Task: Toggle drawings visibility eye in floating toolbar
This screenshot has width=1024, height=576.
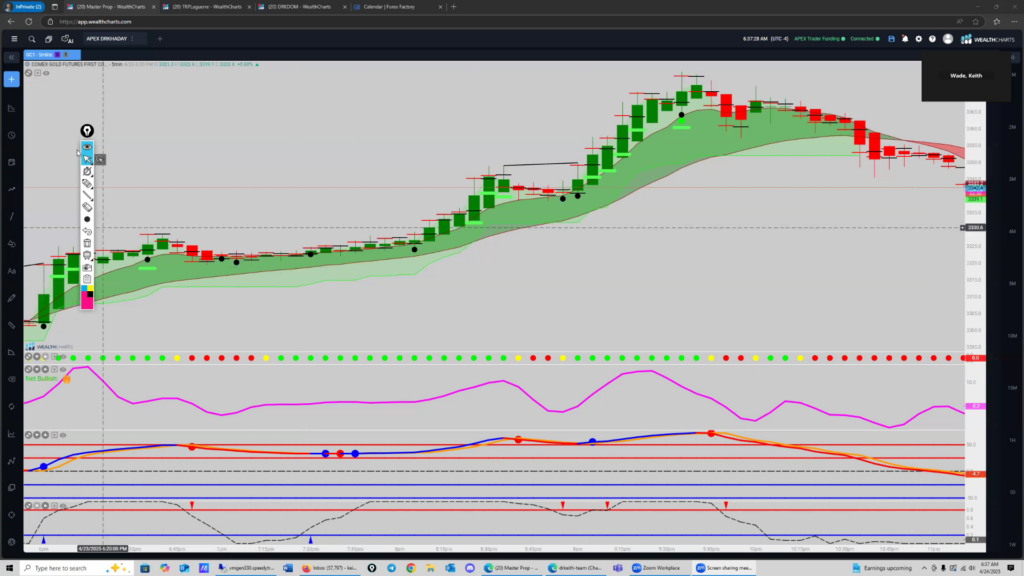Action: [87, 147]
